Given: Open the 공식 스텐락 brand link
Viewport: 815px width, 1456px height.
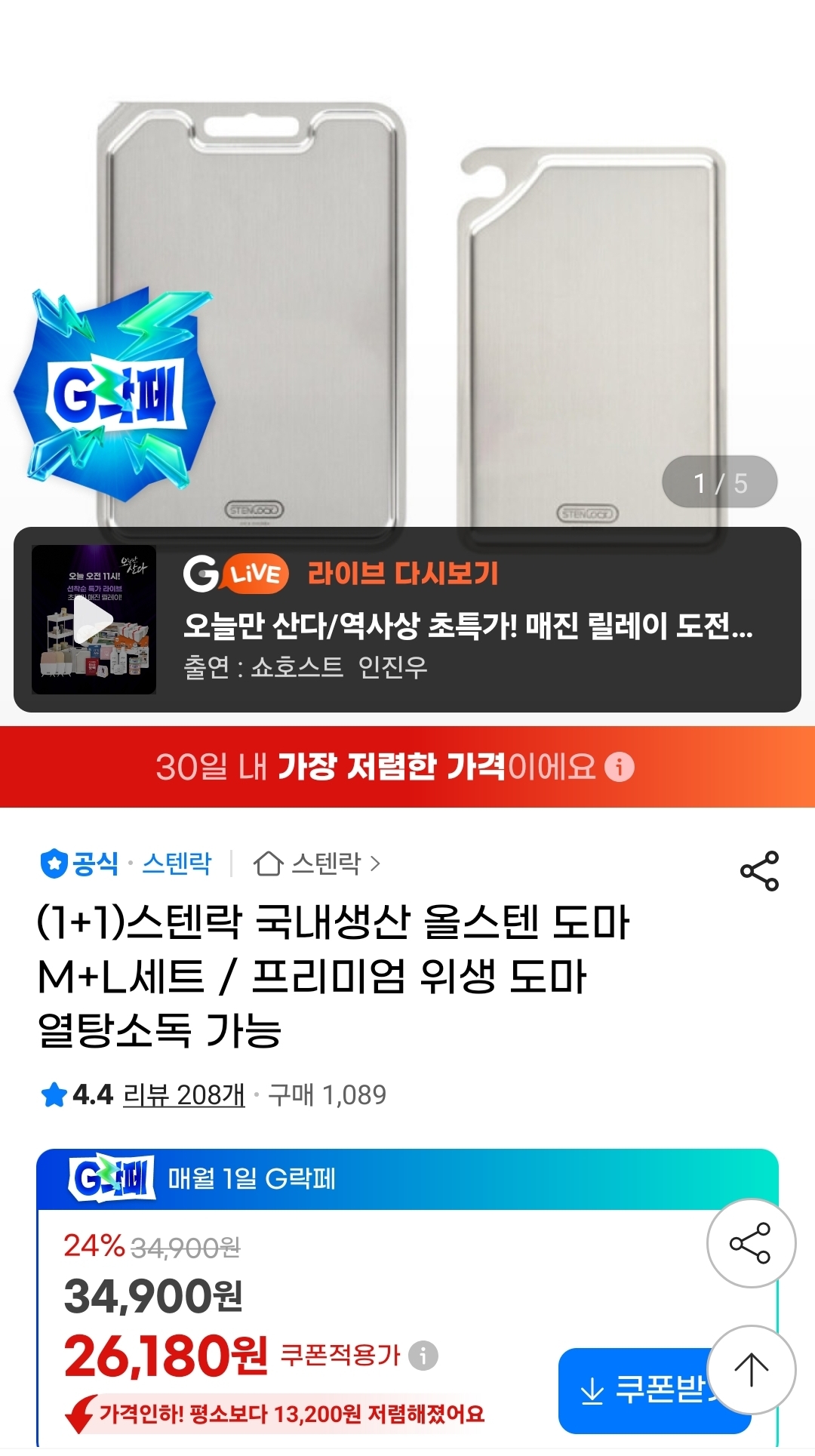Looking at the screenshot, I should click(x=126, y=863).
